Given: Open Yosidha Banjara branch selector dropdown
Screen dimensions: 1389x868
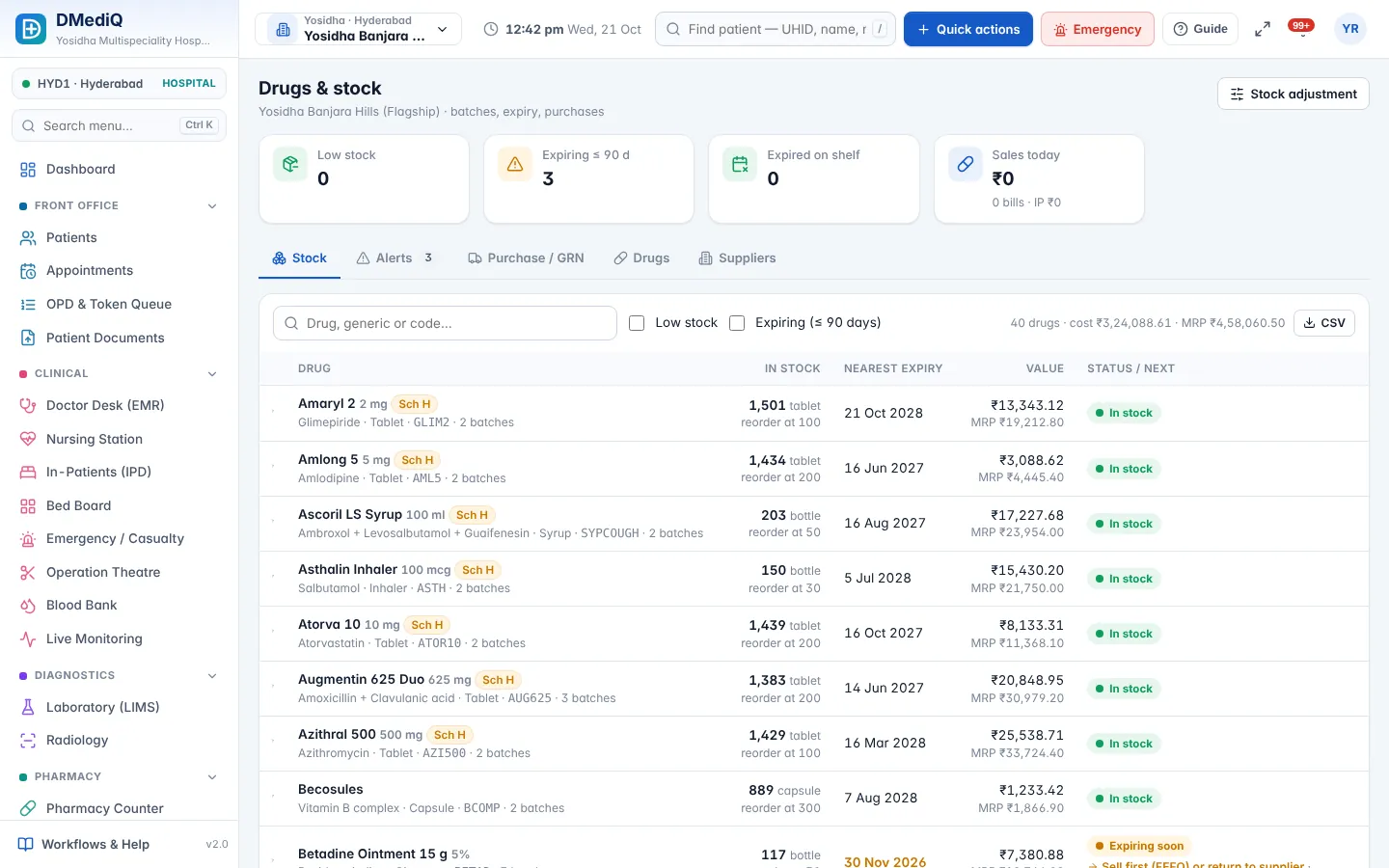Looking at the screenshot, I should (x=358, y=29).
